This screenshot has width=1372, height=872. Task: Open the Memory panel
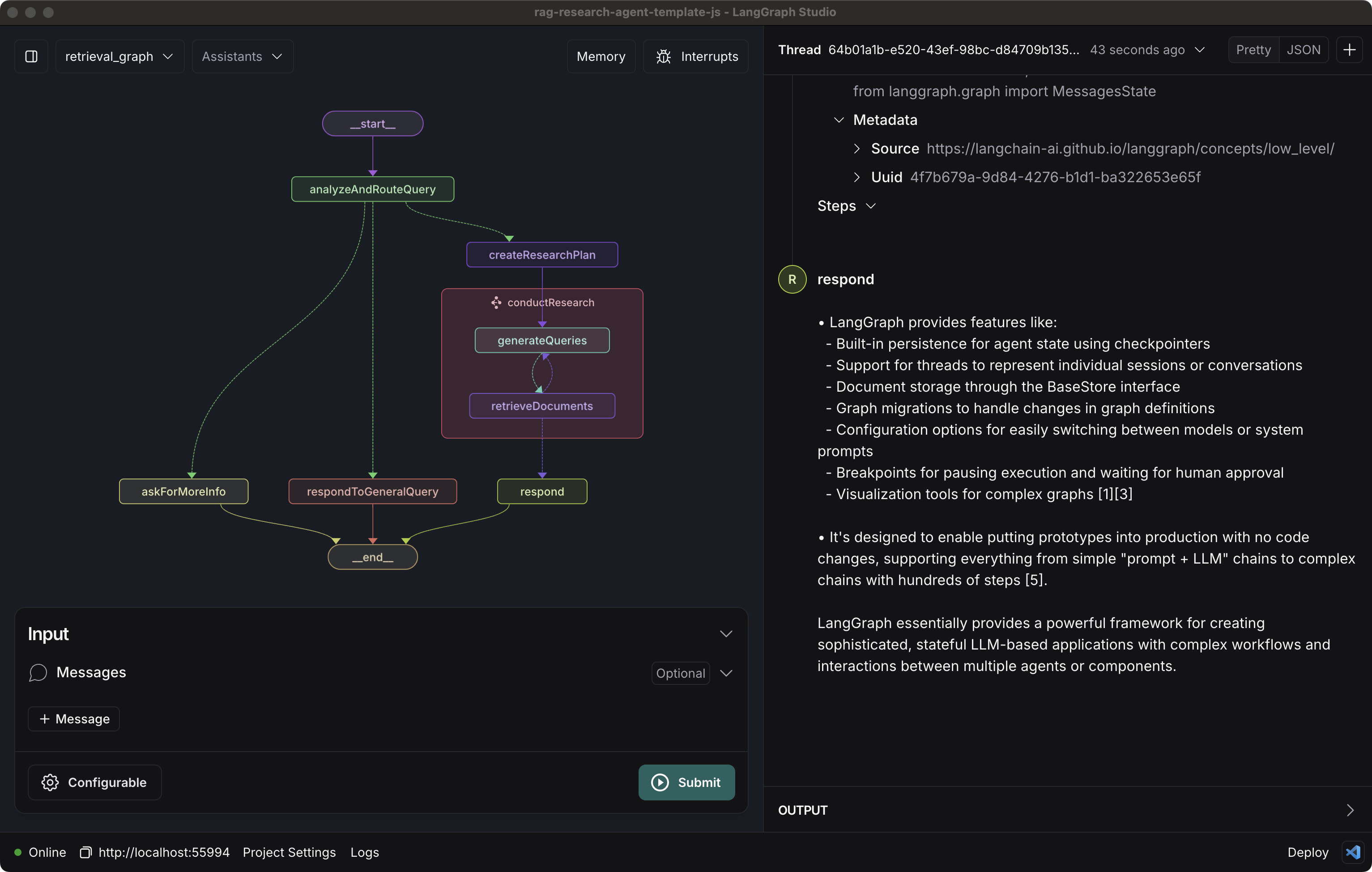coord(601,56)
